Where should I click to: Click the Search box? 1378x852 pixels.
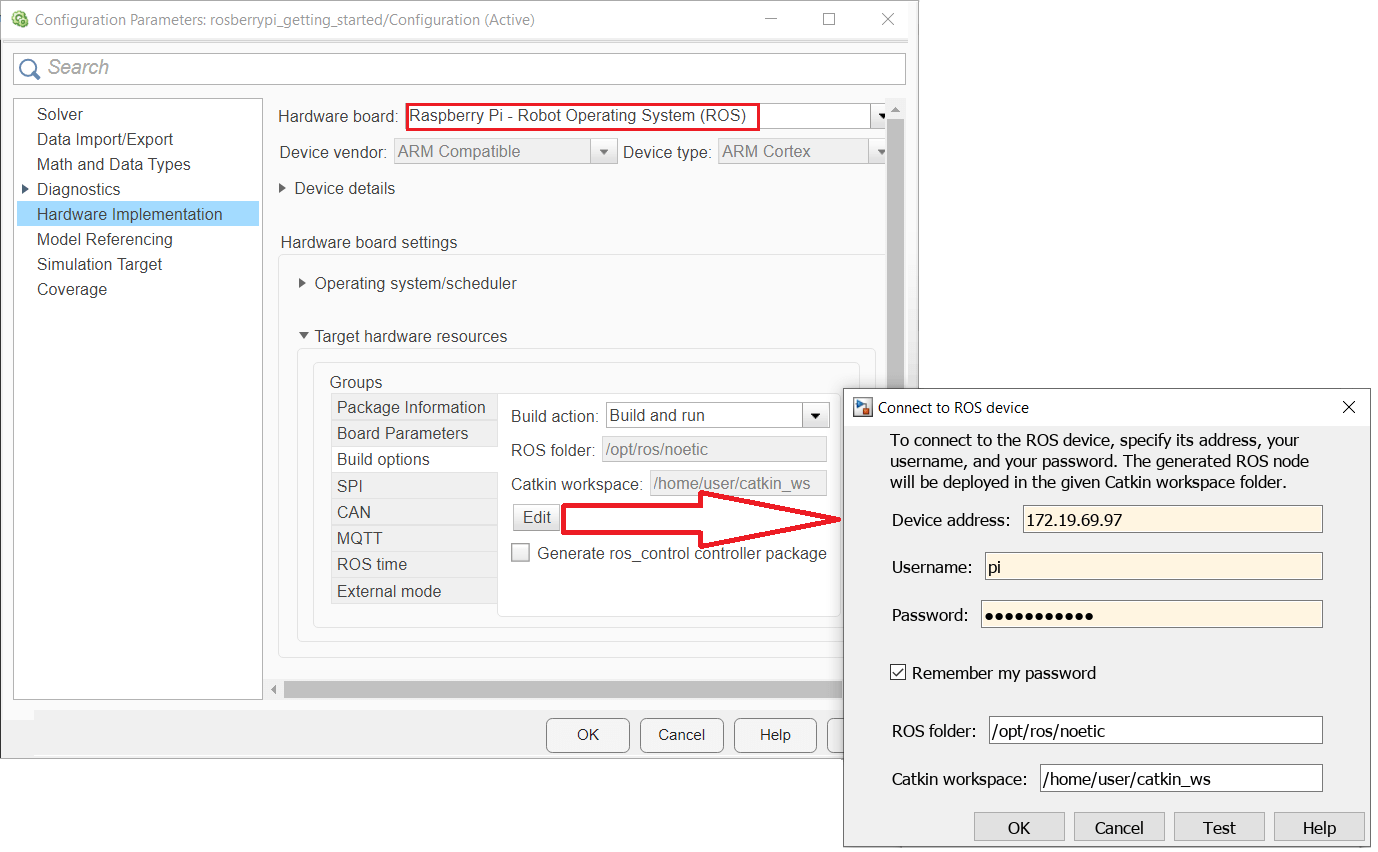(x=459, y=68)
